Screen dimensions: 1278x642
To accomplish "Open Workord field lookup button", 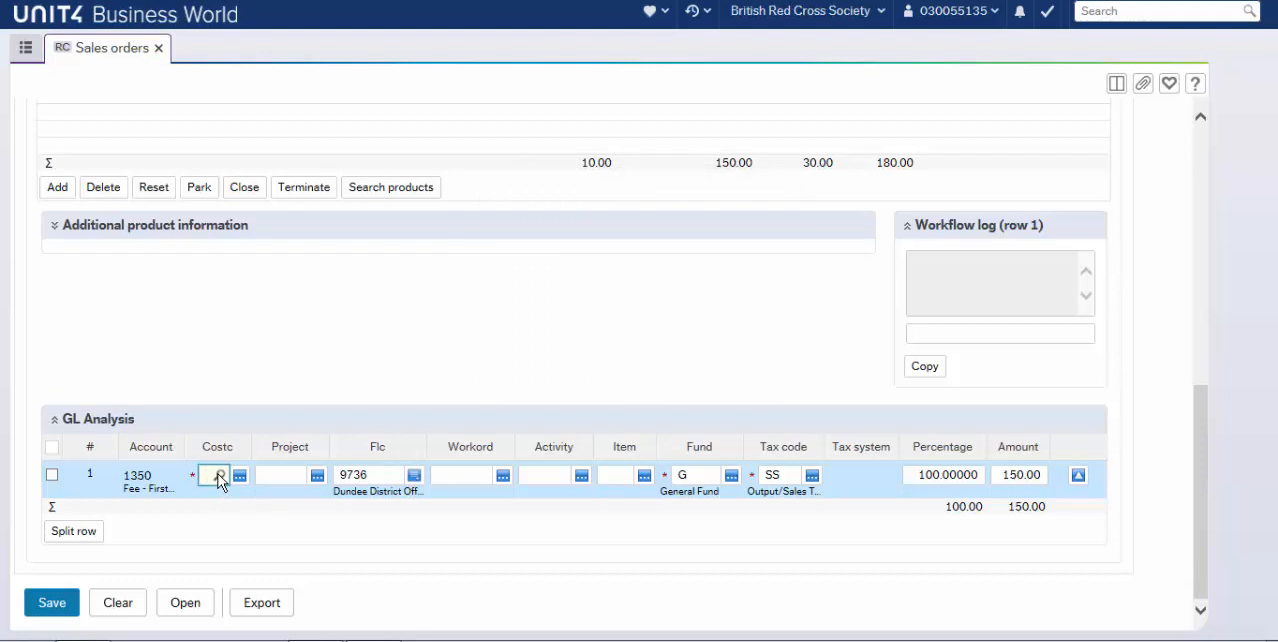I will (504, 475).
